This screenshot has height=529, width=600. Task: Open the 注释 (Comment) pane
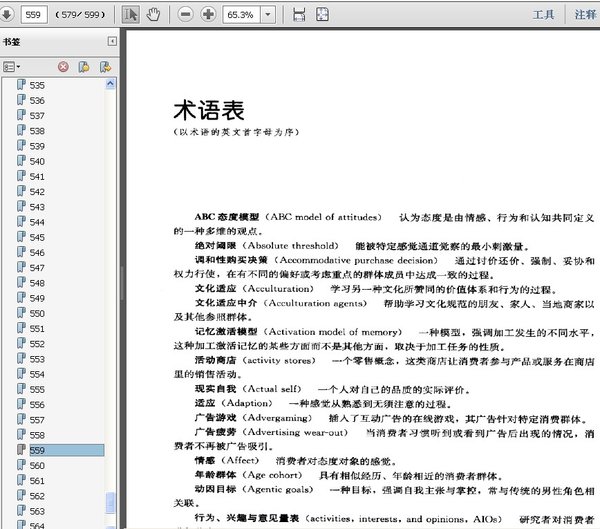pyautogui.click(x=586, y=14)
